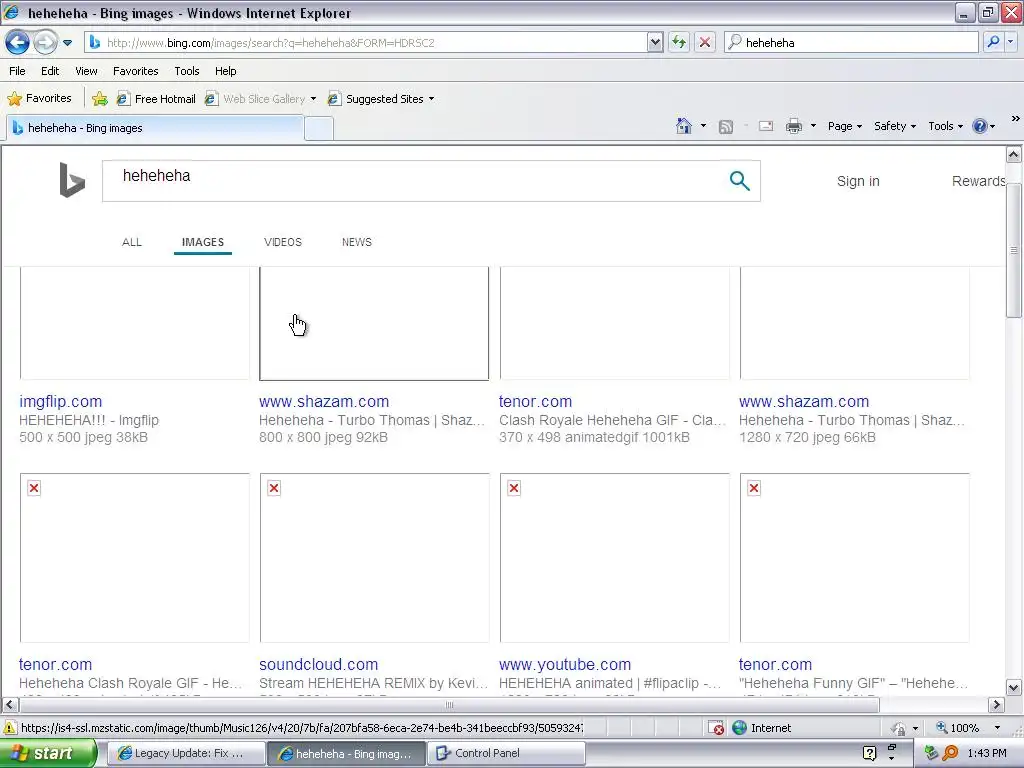The image size is (1024, 768).
Task: Open the Print options dropdown arrow
Action: pos(813,126)
